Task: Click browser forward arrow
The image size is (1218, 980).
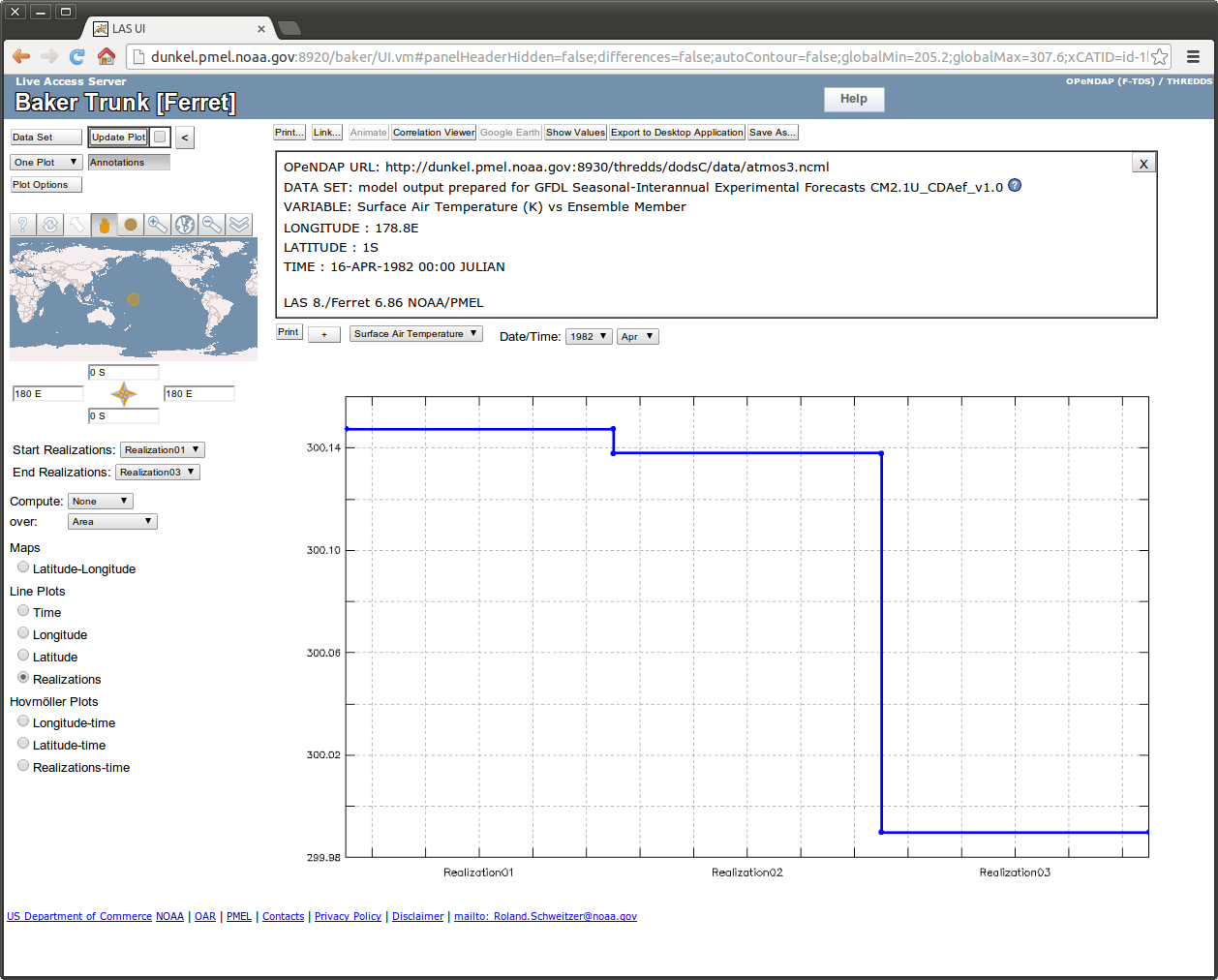Action: tap(49, 57)
